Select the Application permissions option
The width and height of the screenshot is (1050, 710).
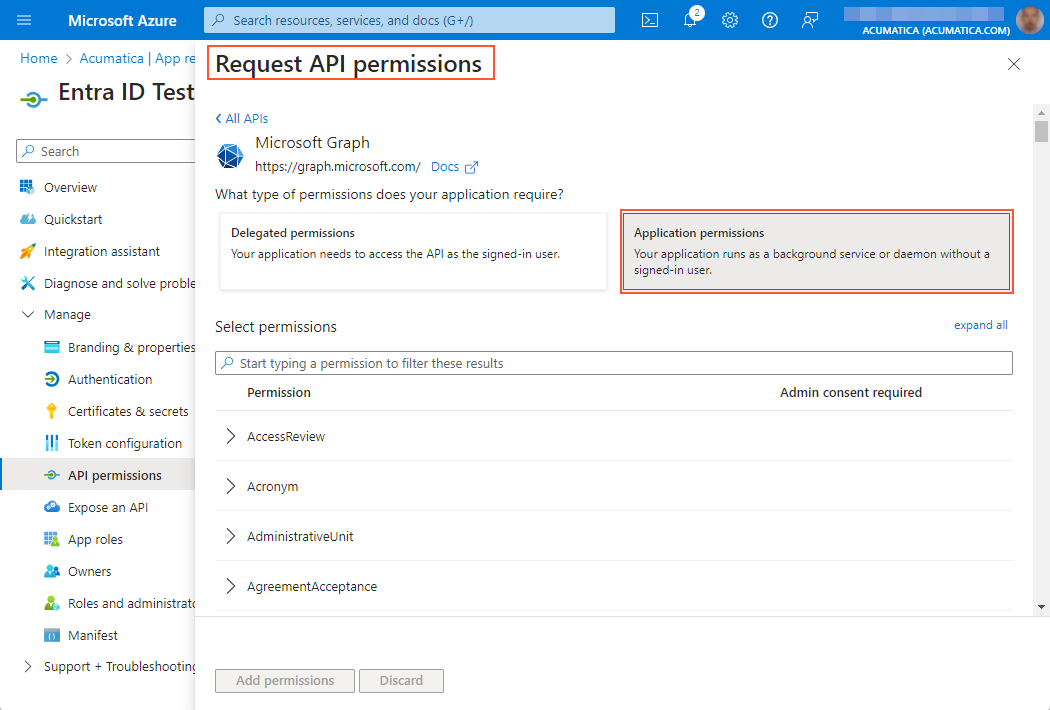[816, 251]
